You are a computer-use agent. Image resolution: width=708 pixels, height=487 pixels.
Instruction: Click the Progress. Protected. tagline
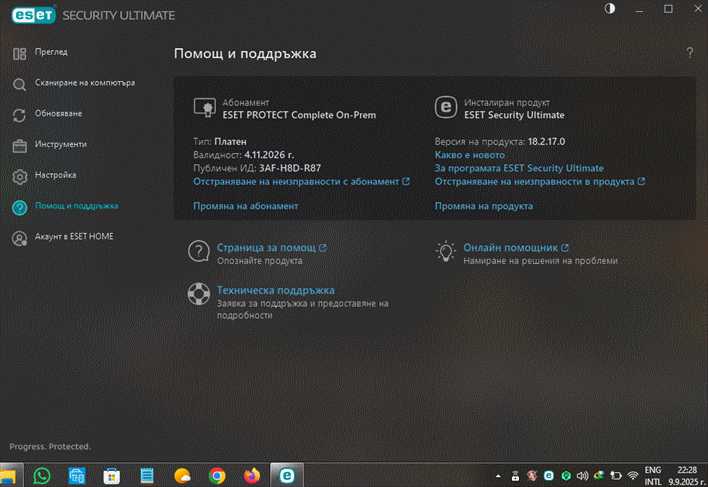[50, 446]
